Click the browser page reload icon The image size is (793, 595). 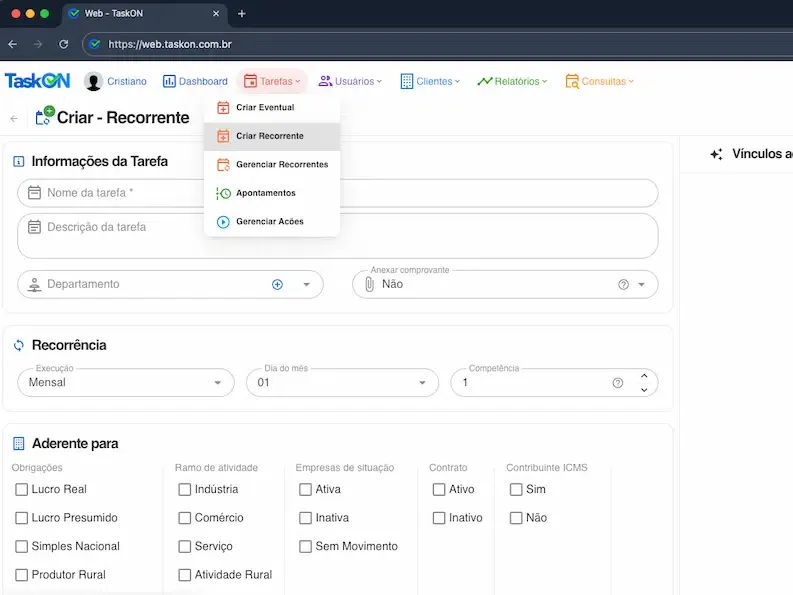[x=64, y=44]
